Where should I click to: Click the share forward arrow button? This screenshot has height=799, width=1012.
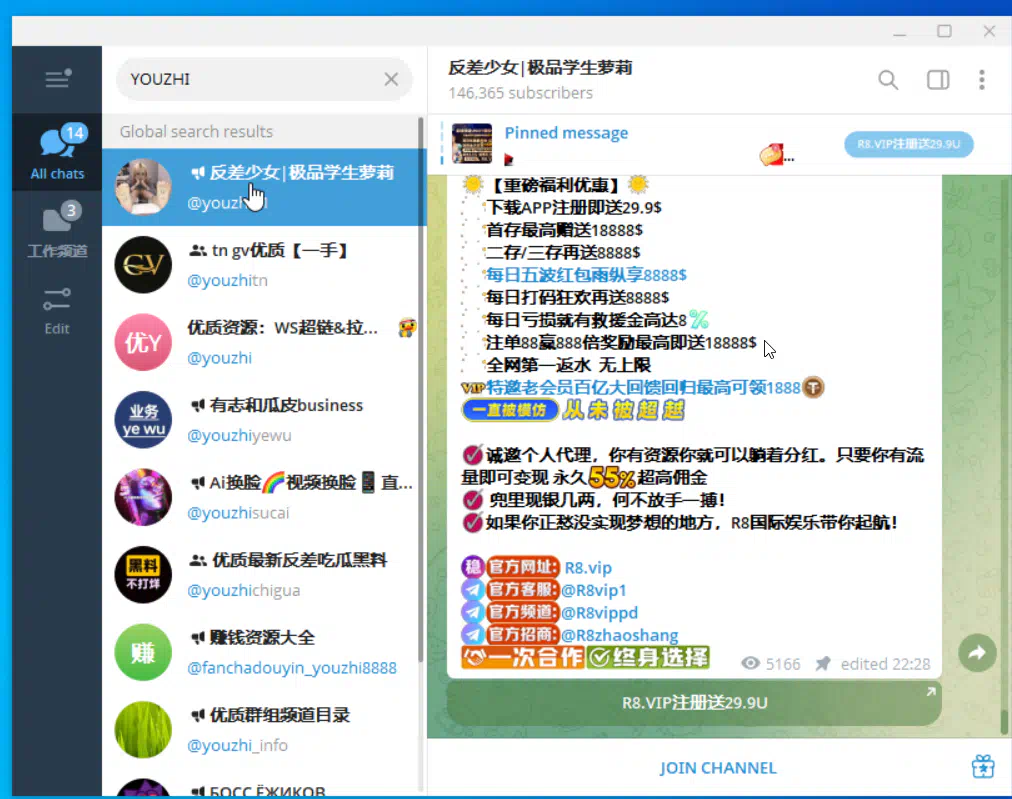tap(977, 652)
